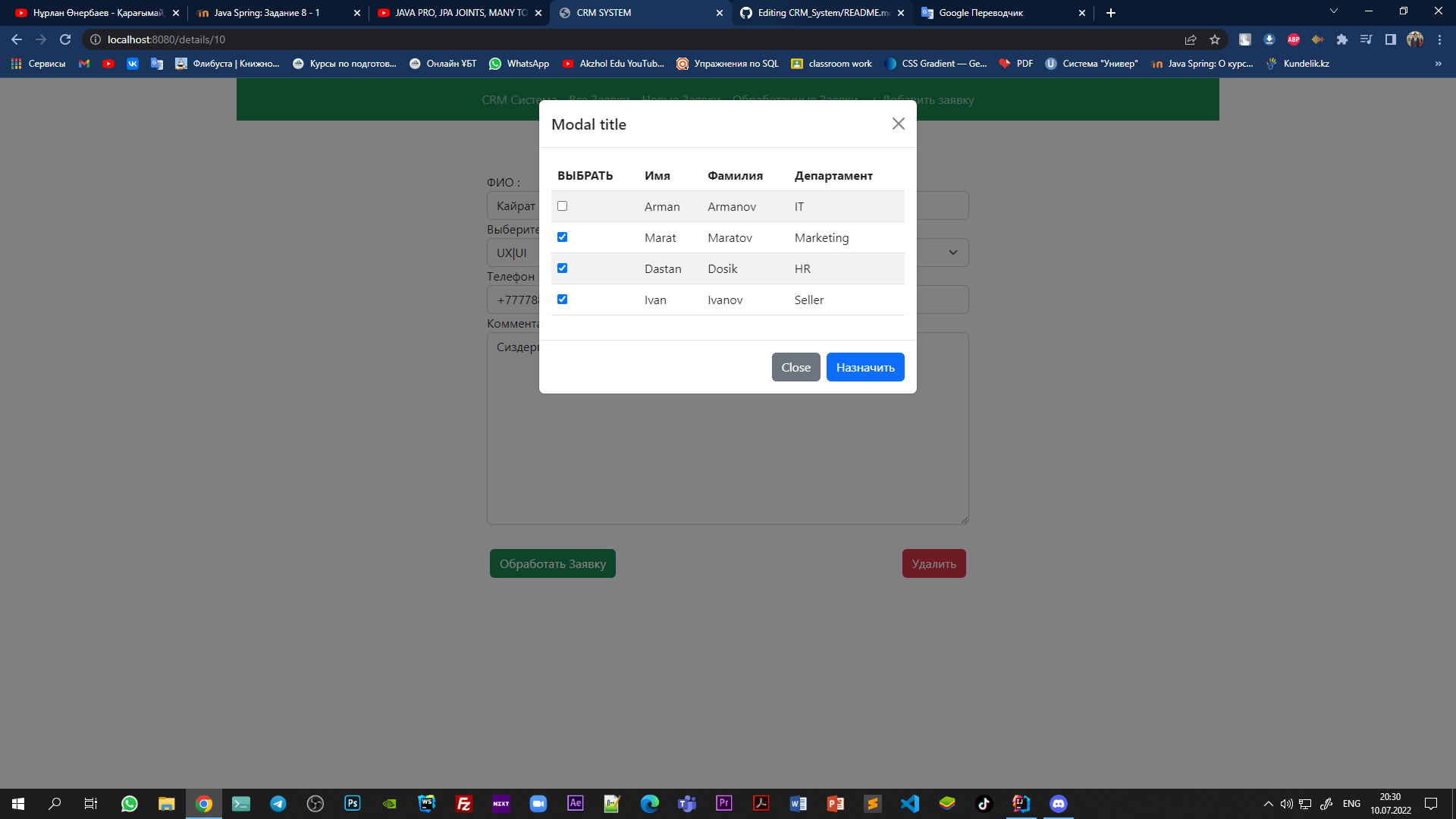Screen dimensions: 1456x819
Task: Click the browser Back arrow
Action: click(17, 39)
